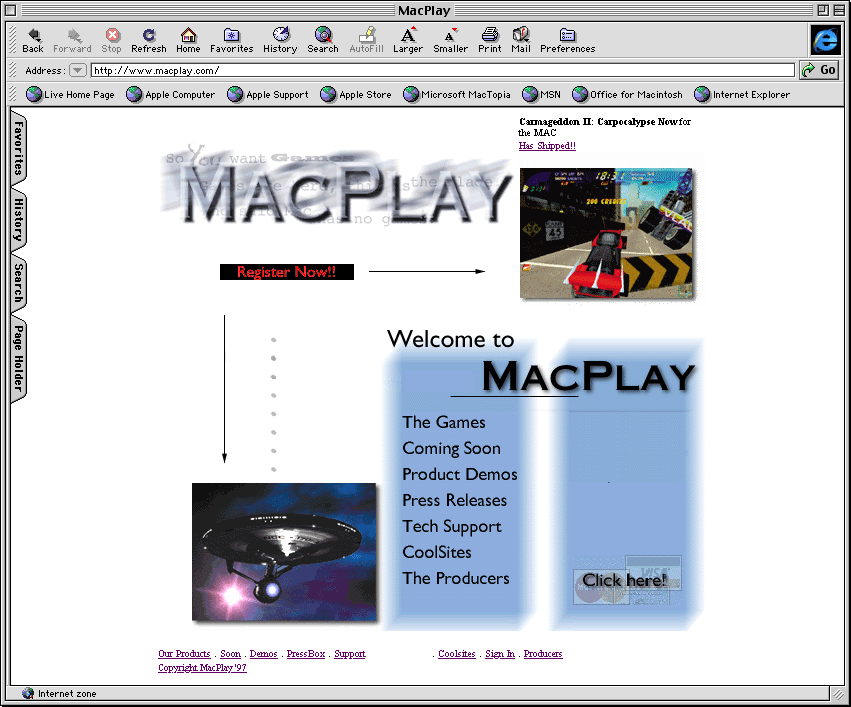Click the PressBox footer link

click(306, 654)
